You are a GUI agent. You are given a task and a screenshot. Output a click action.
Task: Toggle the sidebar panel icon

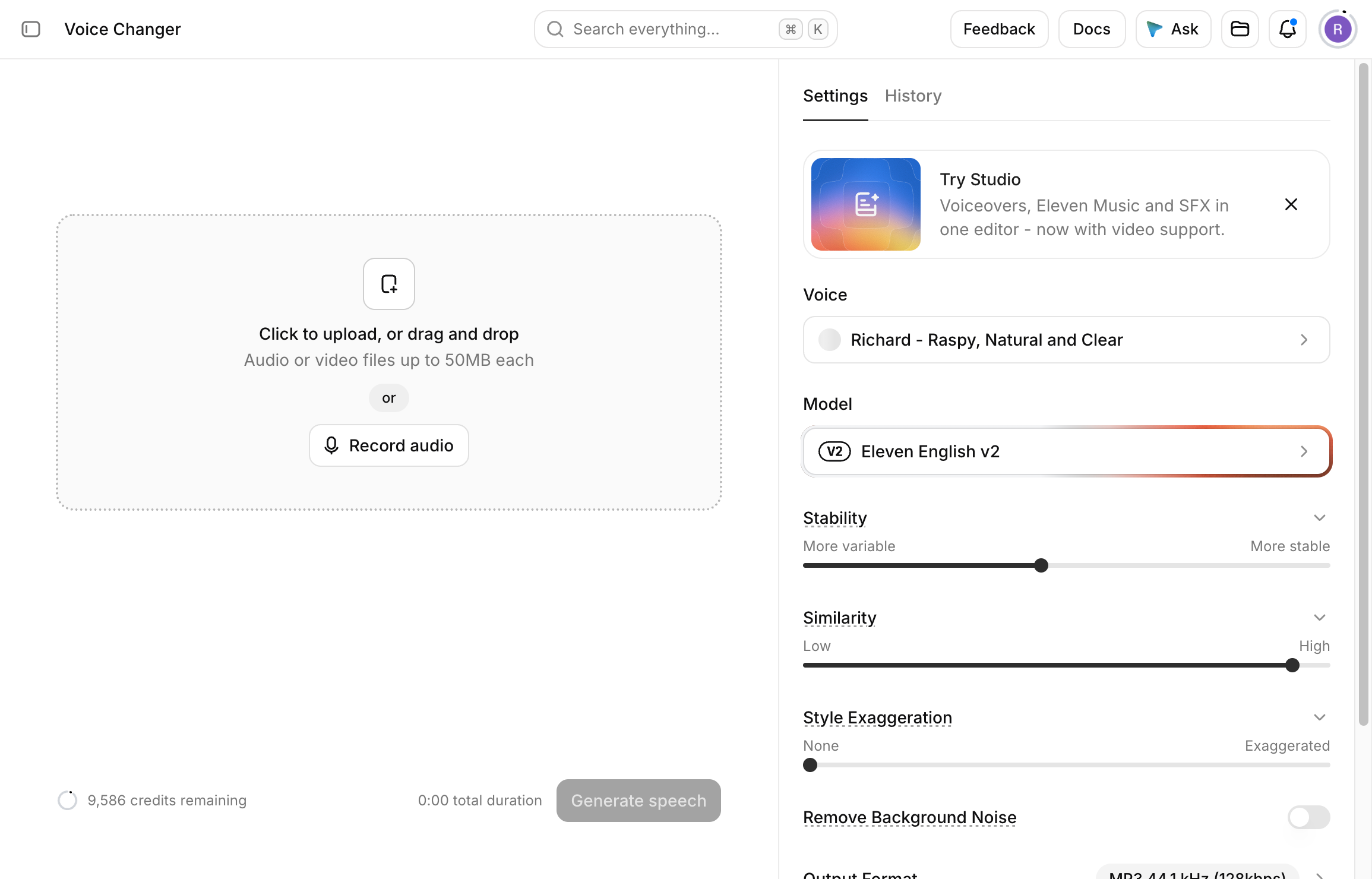tap(31, 29)
